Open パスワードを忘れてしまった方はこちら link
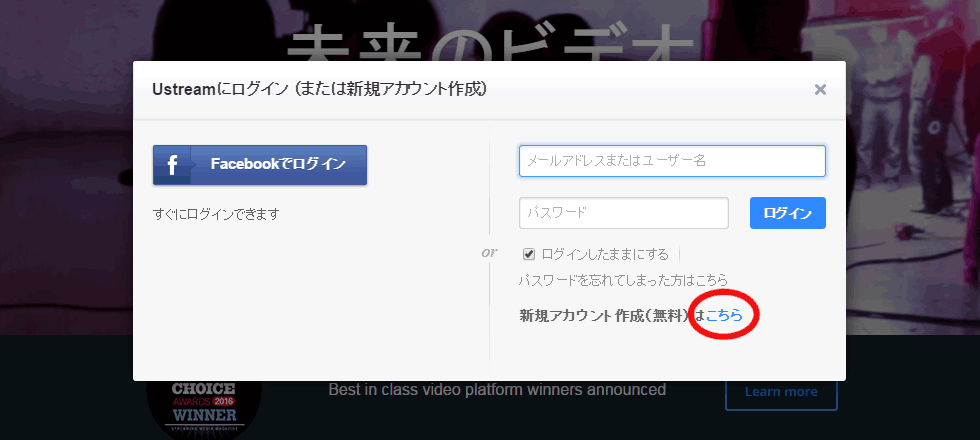The image size is (980, 440). click(x=623, y=280)
